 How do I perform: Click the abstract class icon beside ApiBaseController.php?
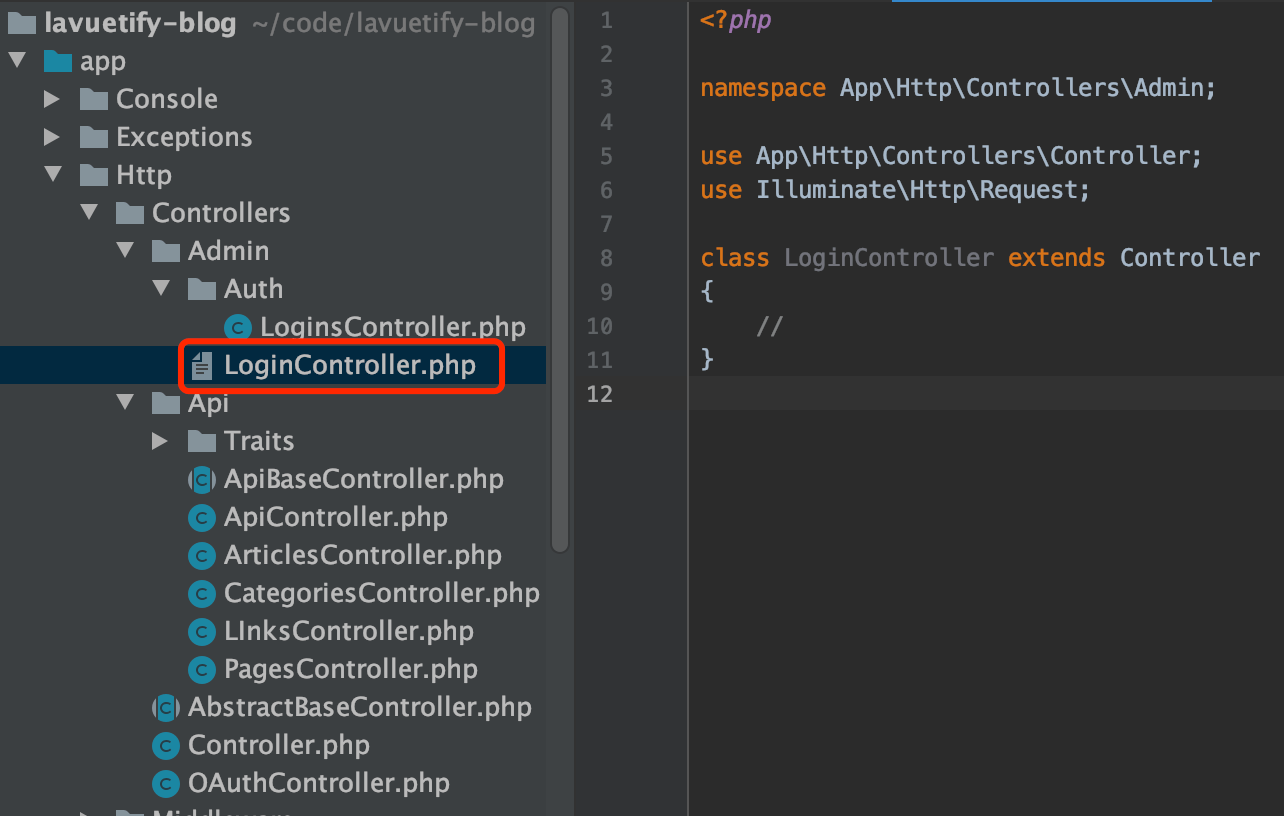click(202, 479)
